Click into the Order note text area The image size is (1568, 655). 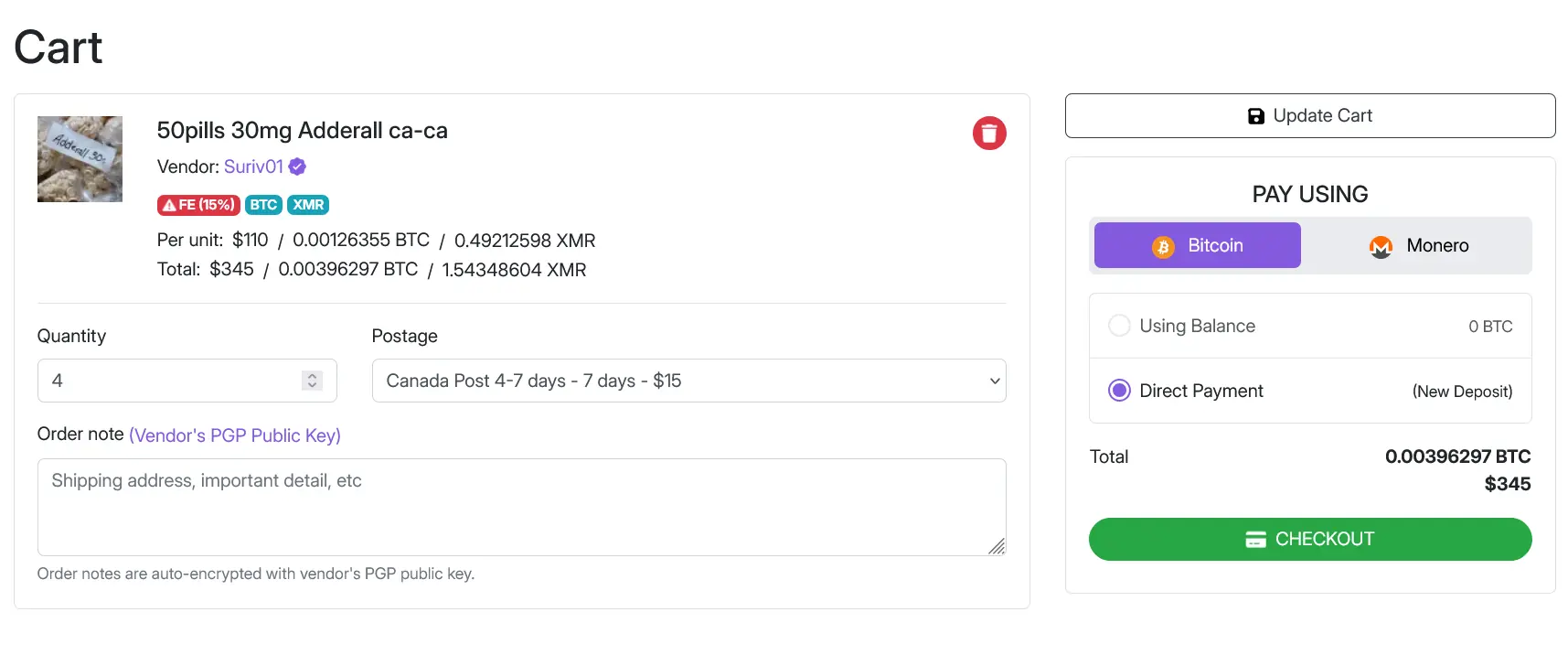click(x=521, y=507)
